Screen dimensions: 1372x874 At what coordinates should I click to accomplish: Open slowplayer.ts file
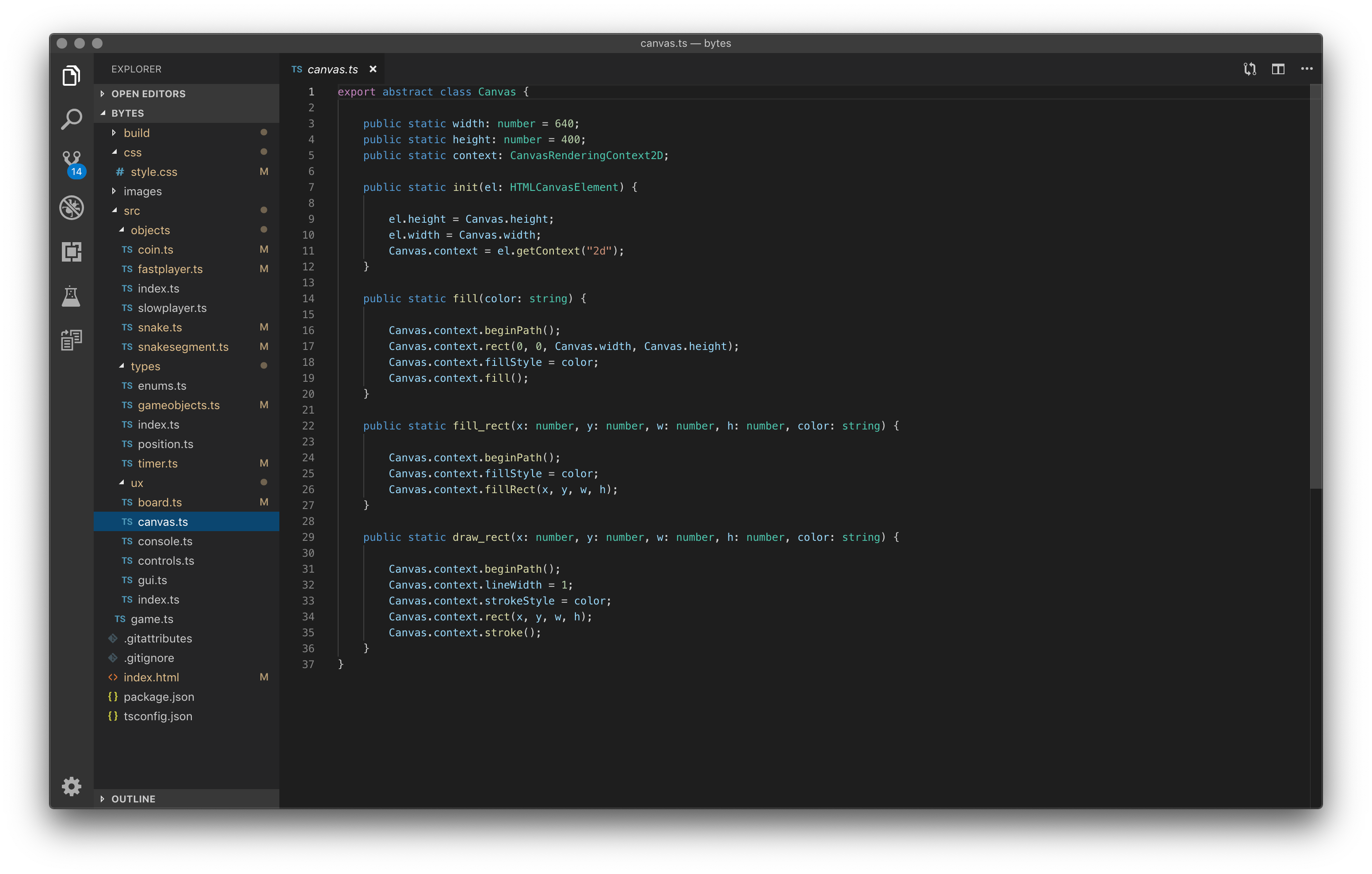[187, 308]
